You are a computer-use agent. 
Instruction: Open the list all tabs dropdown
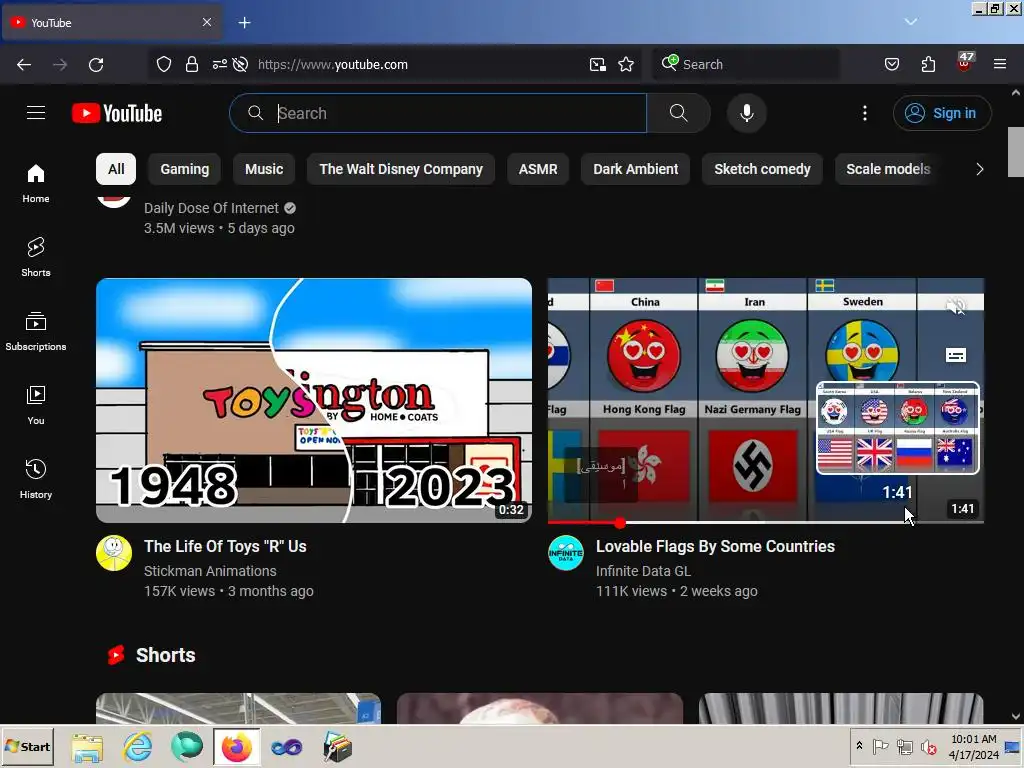point(911,22)
